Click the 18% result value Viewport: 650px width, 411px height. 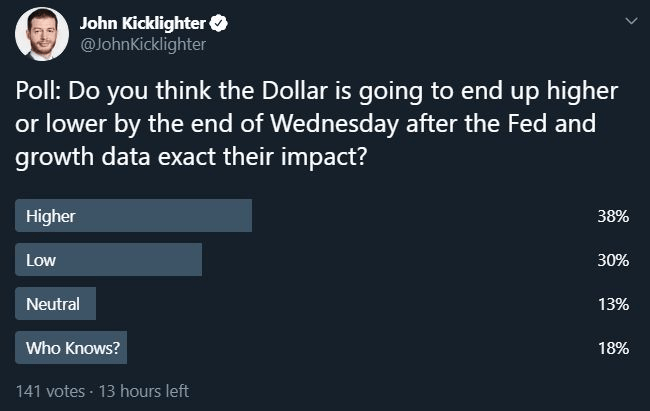pos(613,348)
